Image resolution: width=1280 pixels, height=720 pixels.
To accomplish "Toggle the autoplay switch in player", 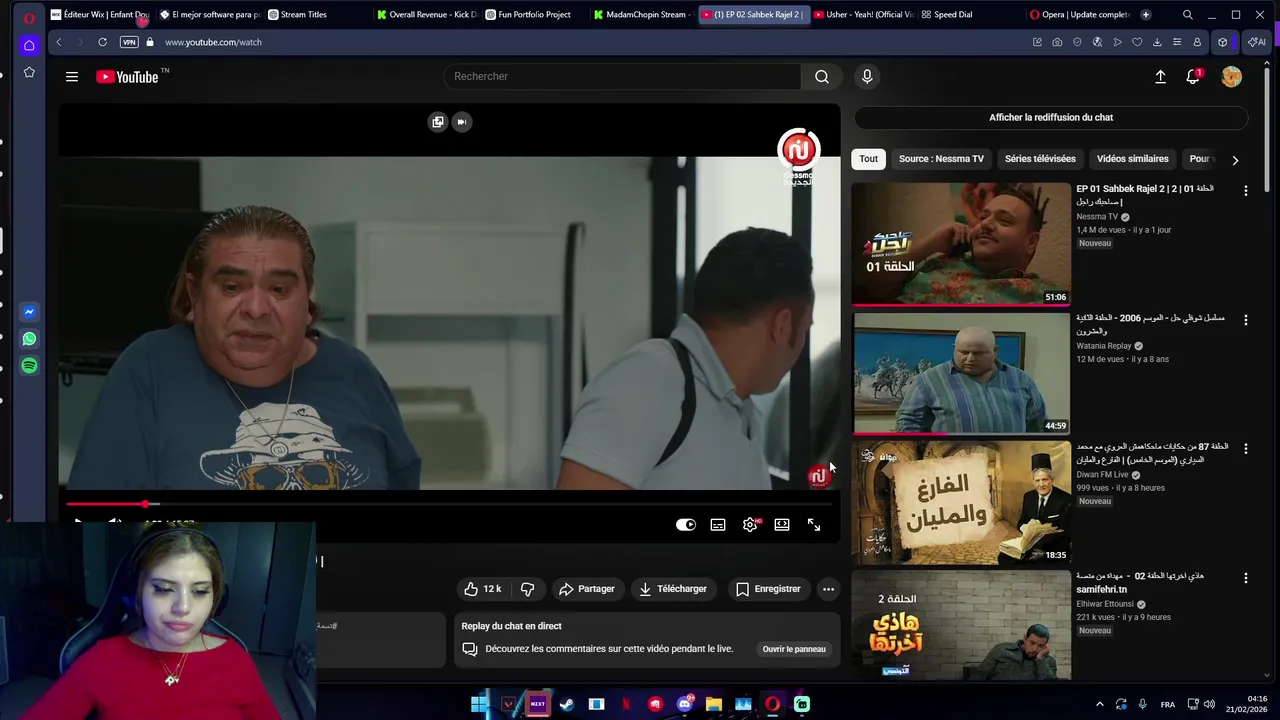I will point(685,525).
